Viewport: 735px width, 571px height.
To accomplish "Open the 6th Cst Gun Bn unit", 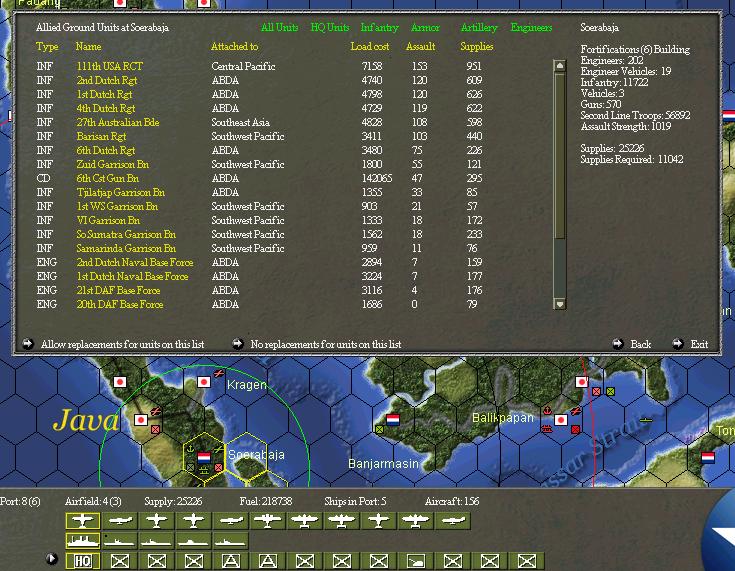I will tap(108, 178).
